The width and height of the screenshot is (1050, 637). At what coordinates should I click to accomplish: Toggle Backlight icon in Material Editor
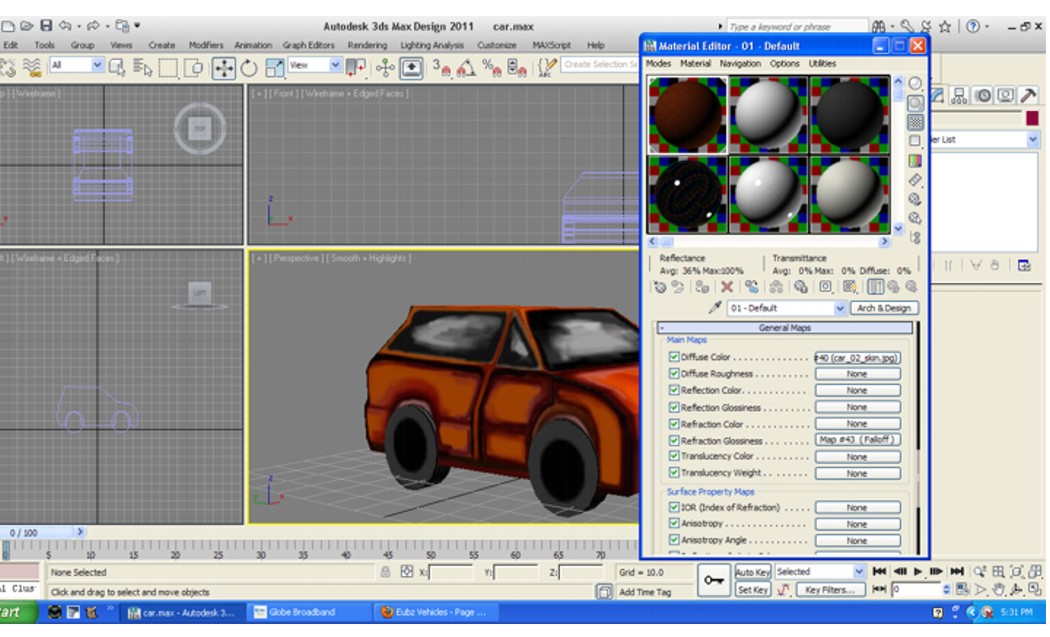(x=915, y=103)
